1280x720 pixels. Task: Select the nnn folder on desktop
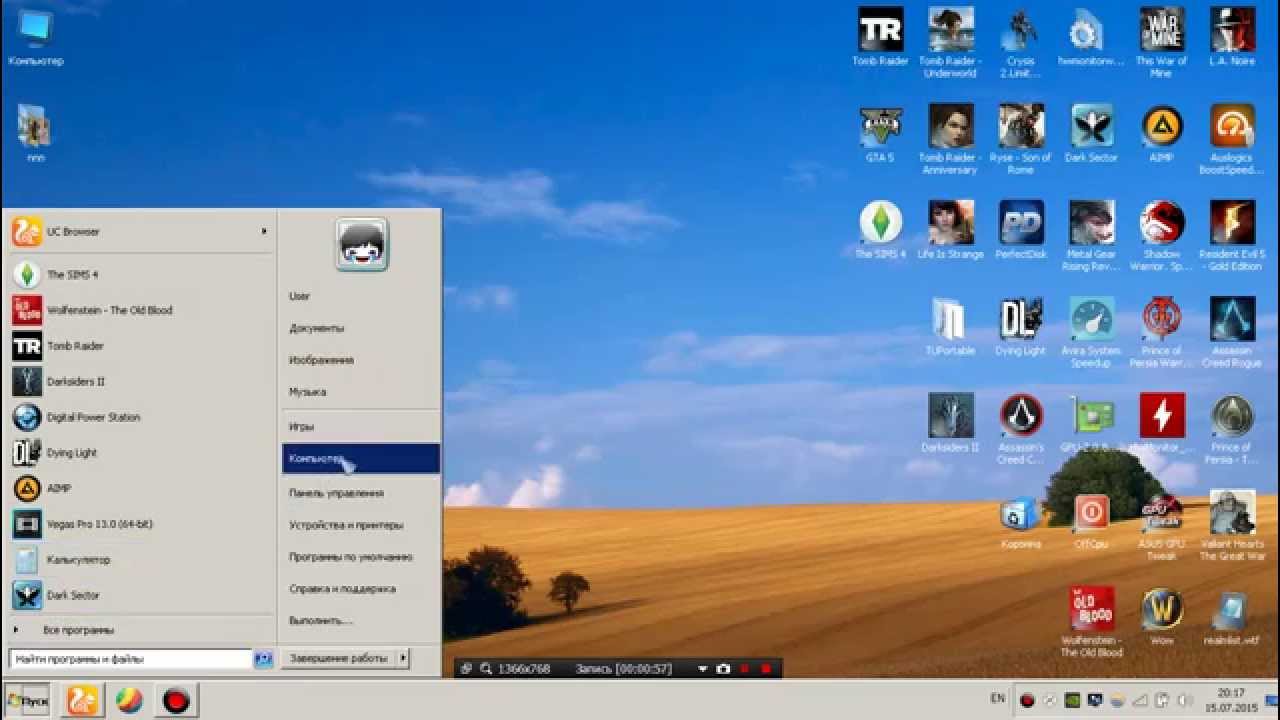pyautogui.click(x=35, y=134)
